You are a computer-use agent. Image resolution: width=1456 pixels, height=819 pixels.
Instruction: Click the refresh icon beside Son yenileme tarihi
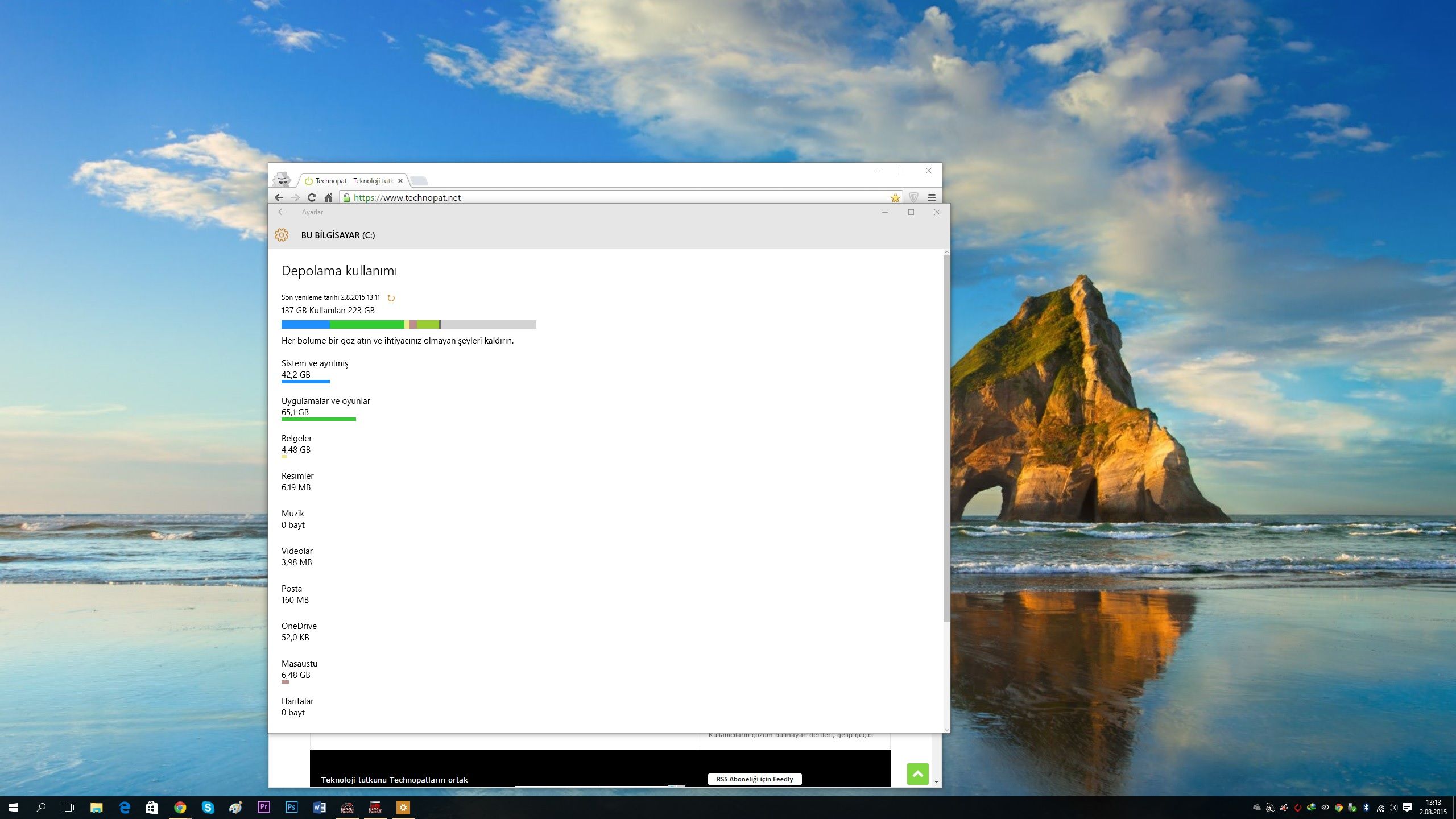pyautogui.click(x=391, y=298)
